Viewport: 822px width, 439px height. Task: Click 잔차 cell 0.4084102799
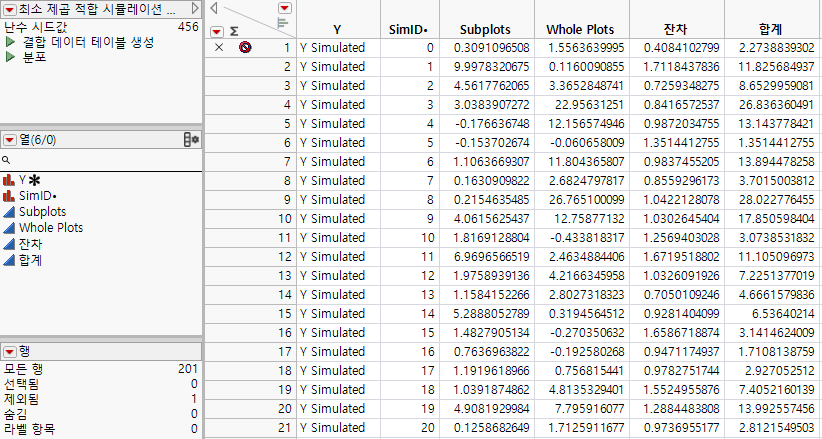682,48
